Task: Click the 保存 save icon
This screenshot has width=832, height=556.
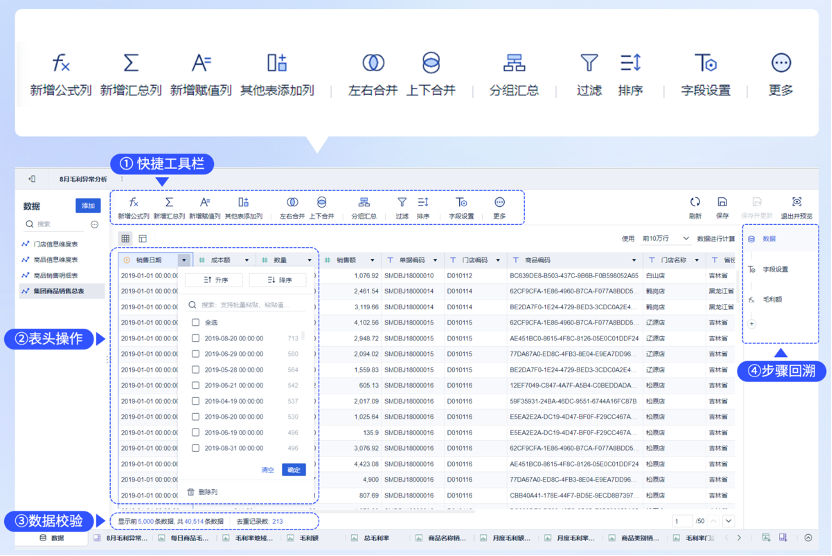Action: click(722, 202)
